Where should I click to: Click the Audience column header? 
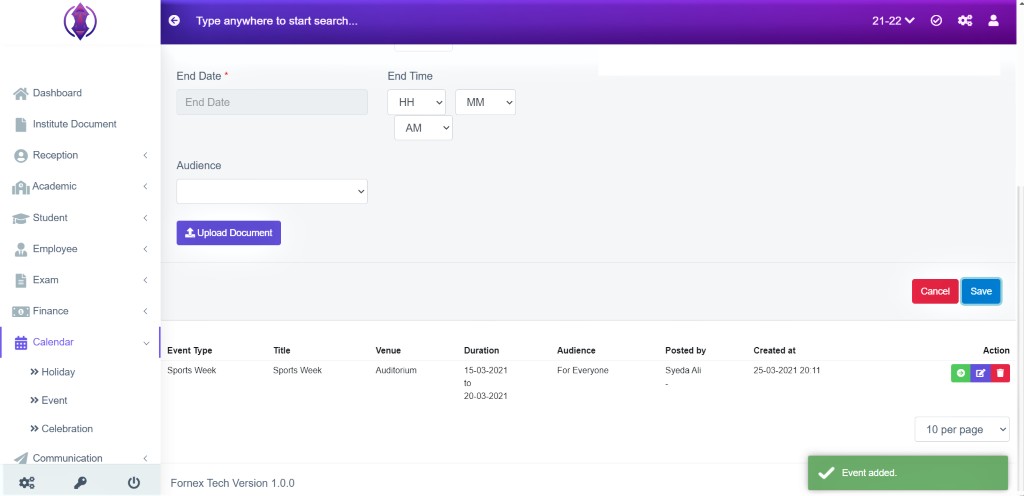(576, 350)
